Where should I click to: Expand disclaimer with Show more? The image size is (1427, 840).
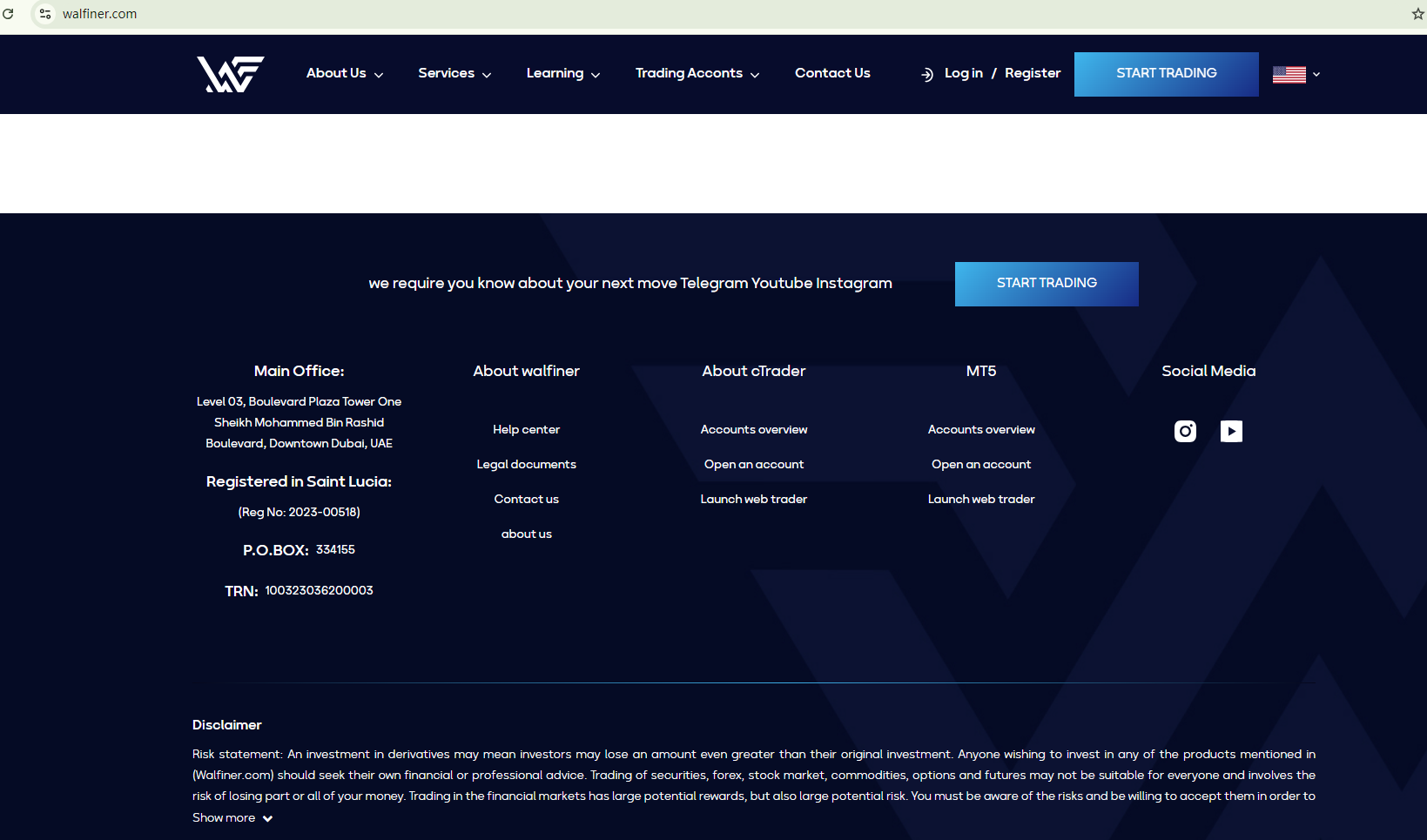(232, 818)
